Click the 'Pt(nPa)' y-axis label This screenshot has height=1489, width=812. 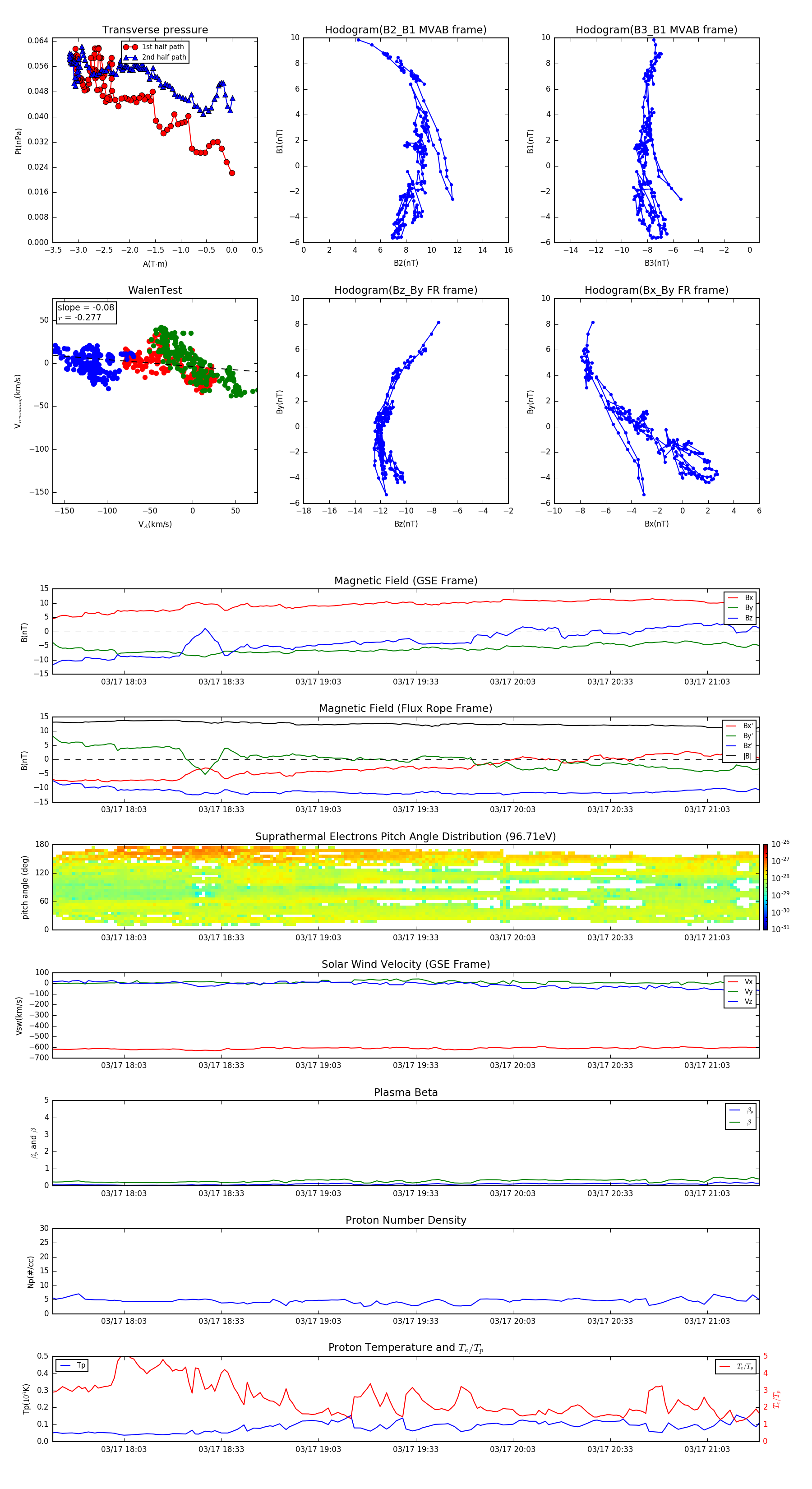[18, 141]
